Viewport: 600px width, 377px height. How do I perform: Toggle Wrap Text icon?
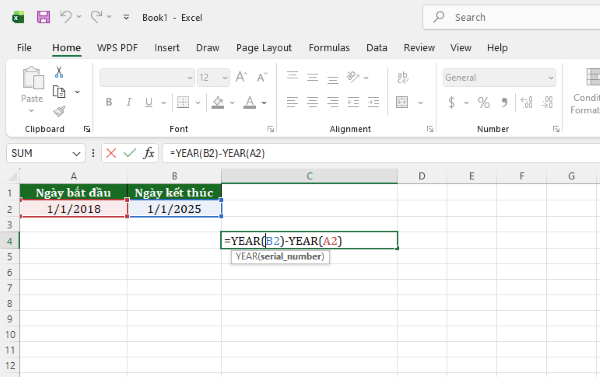coord(403,77)
